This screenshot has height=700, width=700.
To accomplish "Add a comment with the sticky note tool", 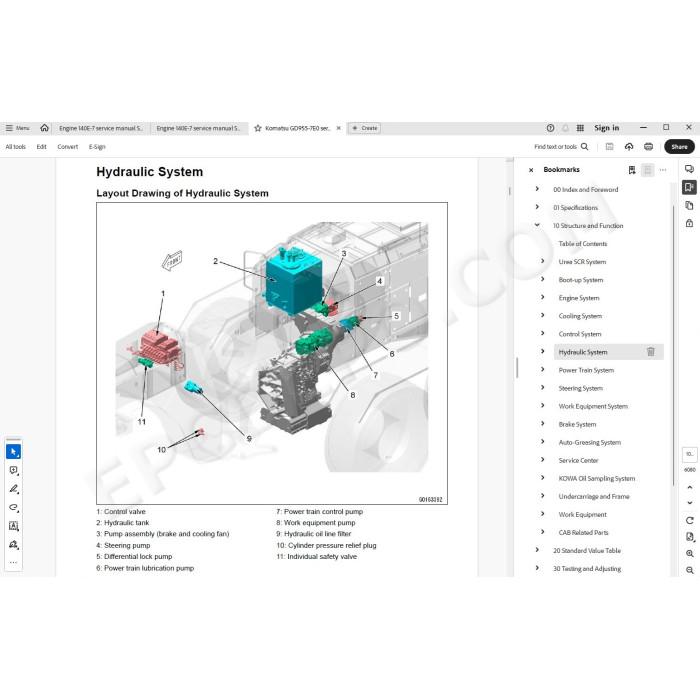I will coord(13,471).
